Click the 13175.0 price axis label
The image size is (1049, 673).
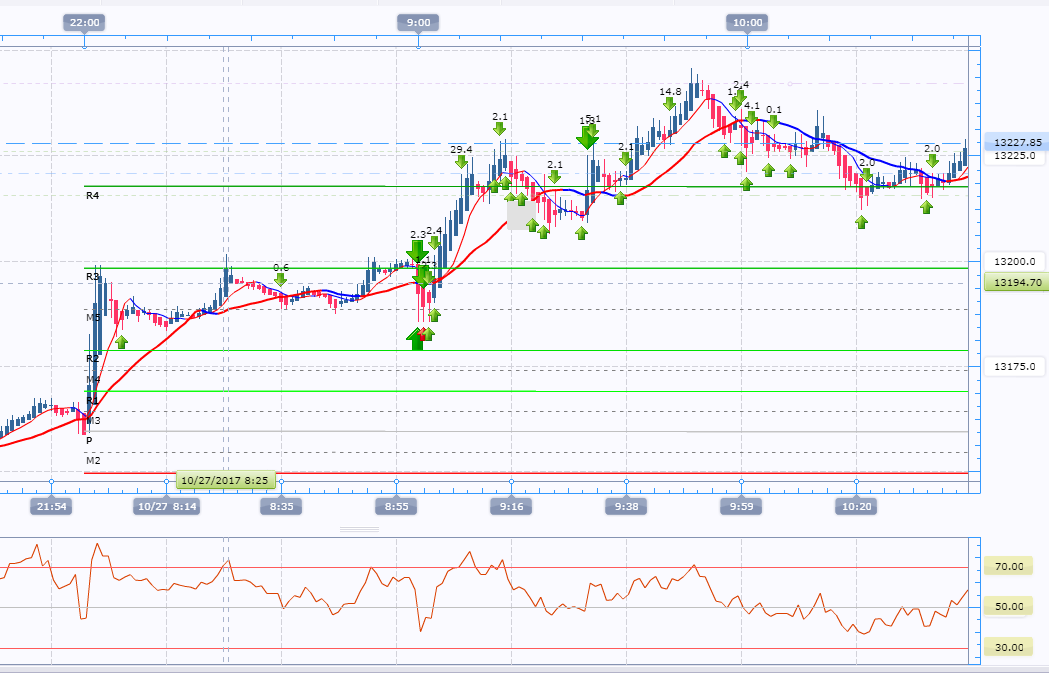1014,367
